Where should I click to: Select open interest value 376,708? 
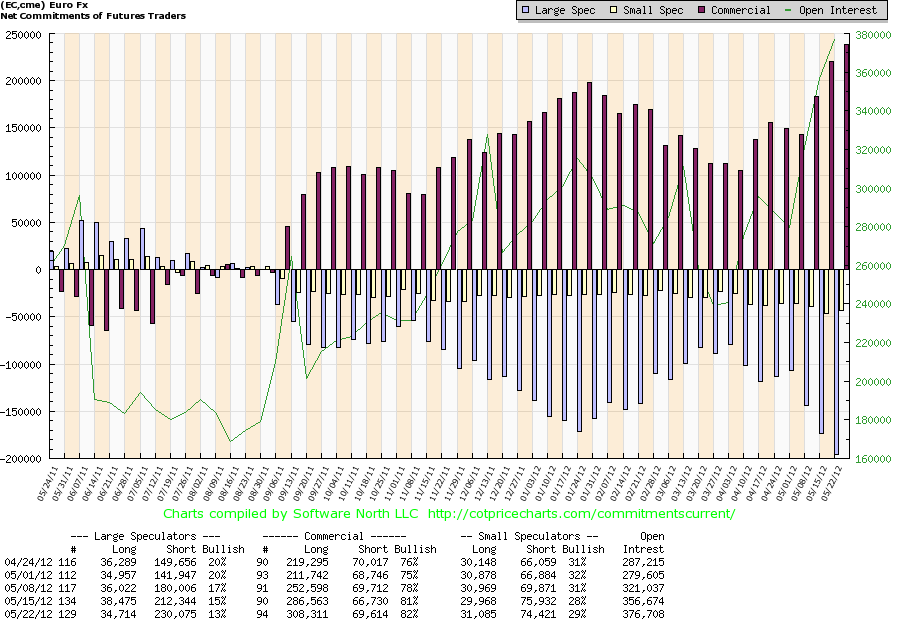644,614
